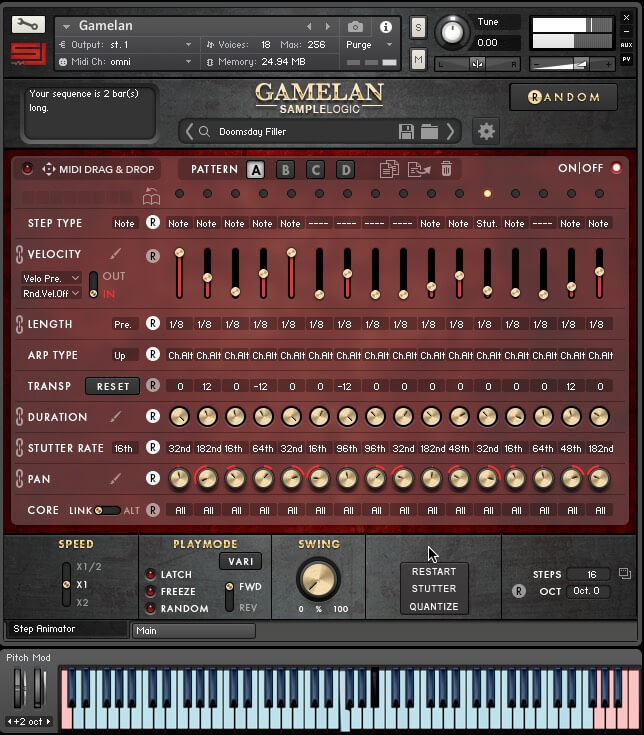
Task: Go to previous instrument arrow in header
Action: point(309,27)
